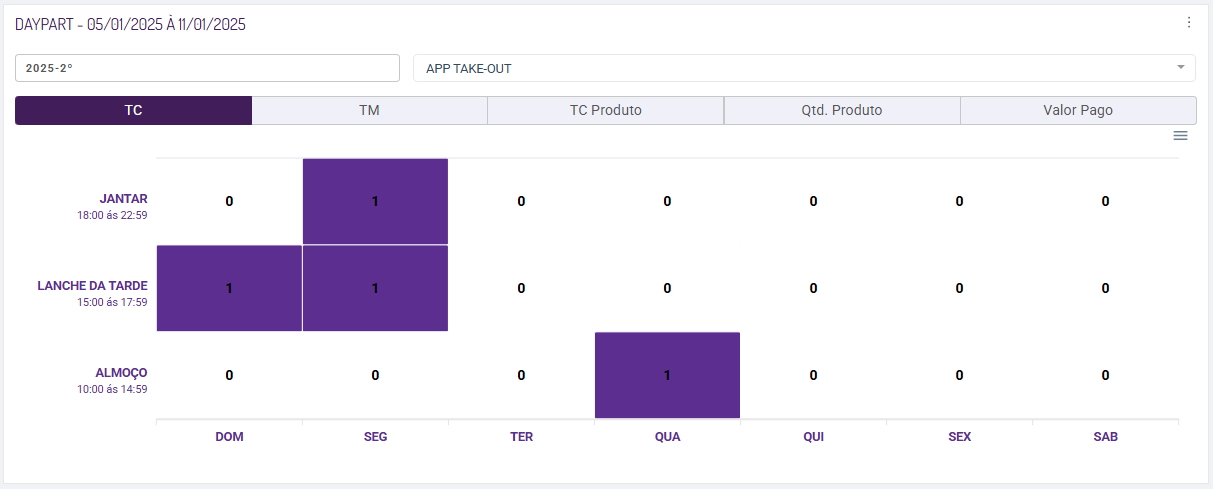This screenshot has height=489, width=1213.
Task: Switch to the TM tab
Action: 369,111
